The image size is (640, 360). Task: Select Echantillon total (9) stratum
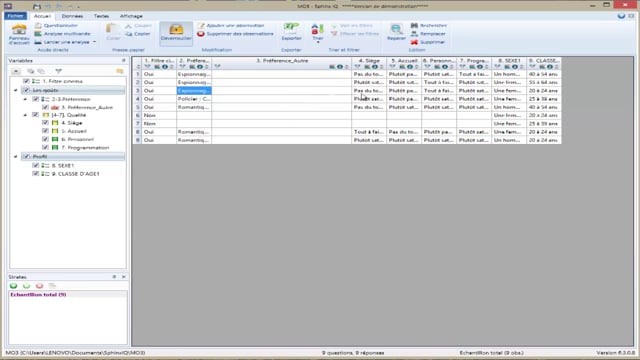pyautogui.click(x=38, y=294)
